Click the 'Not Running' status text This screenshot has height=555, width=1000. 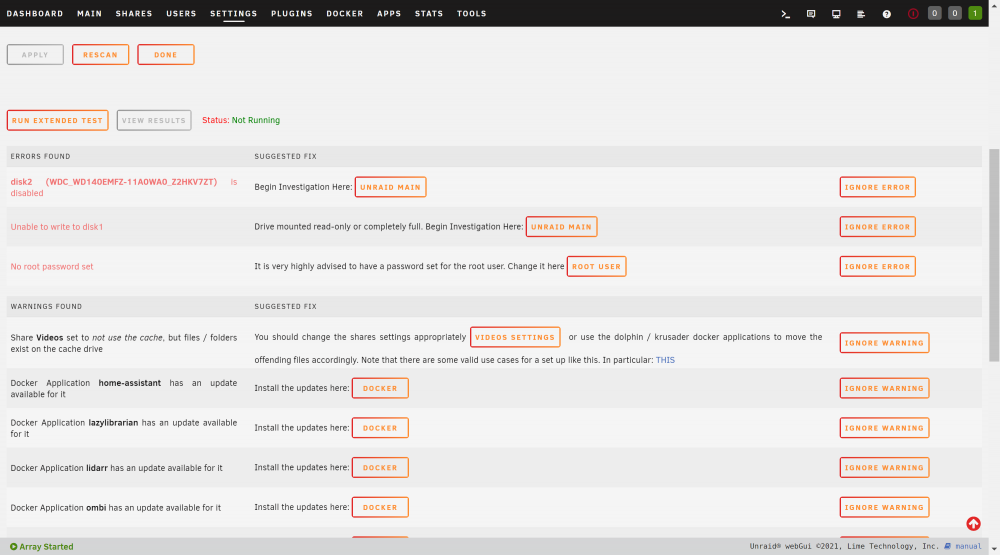click(256, 120)
